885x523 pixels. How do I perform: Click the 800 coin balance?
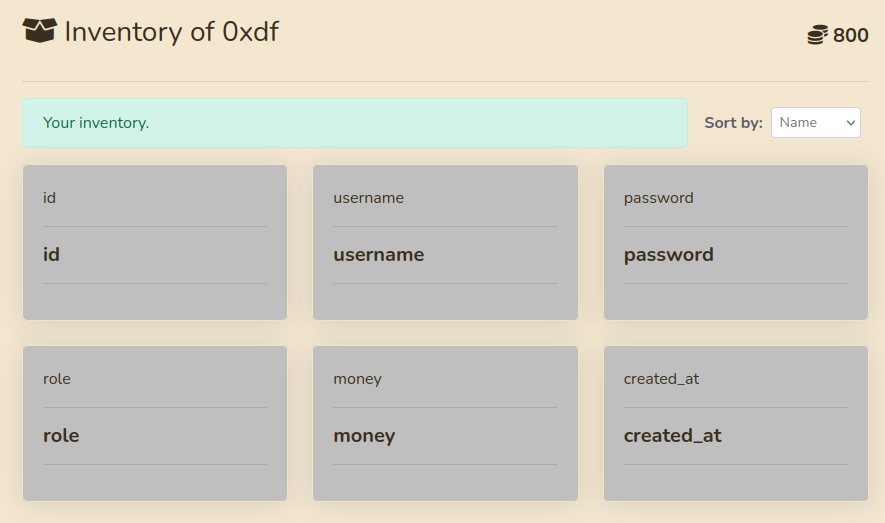click(x=850, y=36)
